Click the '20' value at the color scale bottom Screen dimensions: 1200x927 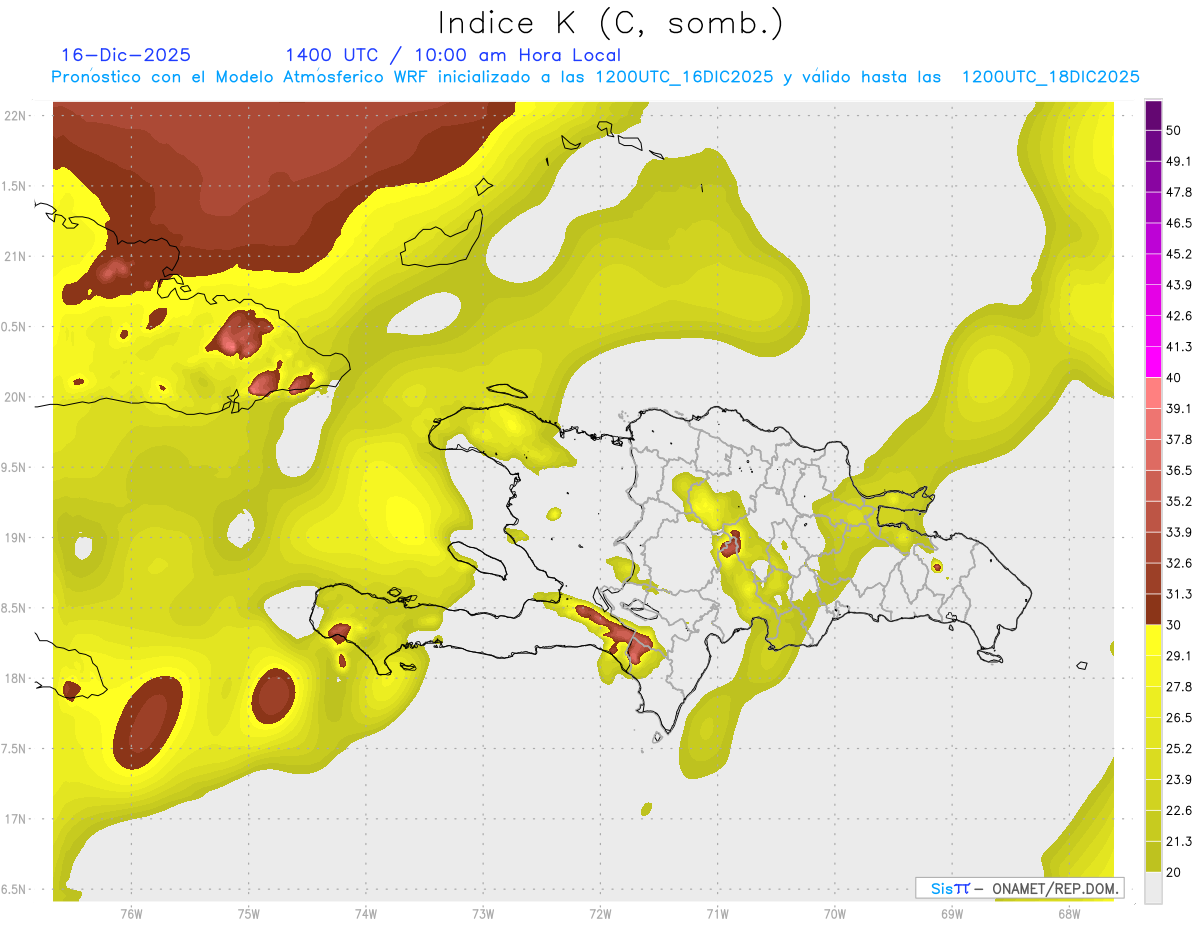[x=1175, y=872]
